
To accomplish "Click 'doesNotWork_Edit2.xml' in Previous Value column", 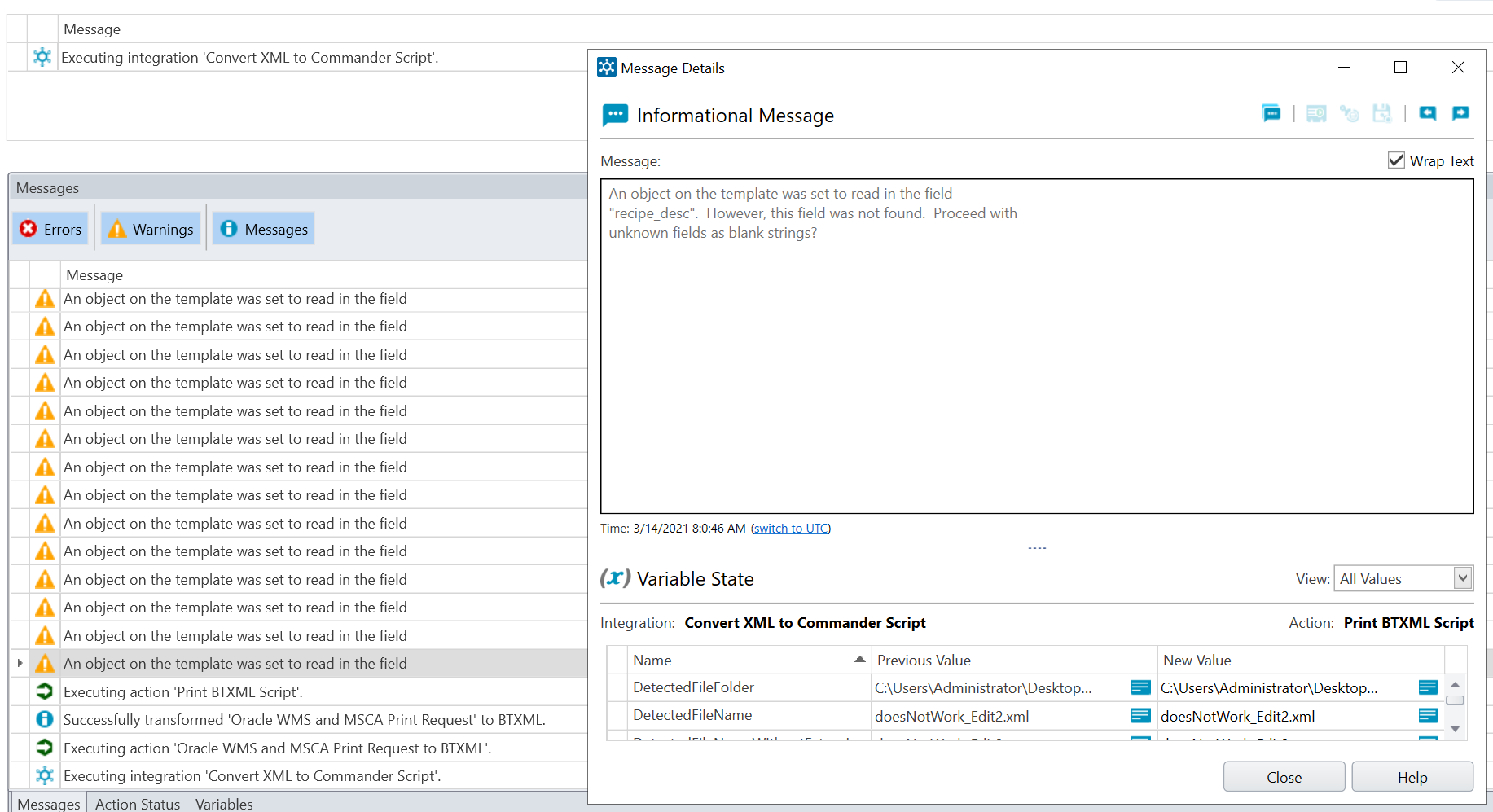I will pyautogui.click(x=951, y=716).
